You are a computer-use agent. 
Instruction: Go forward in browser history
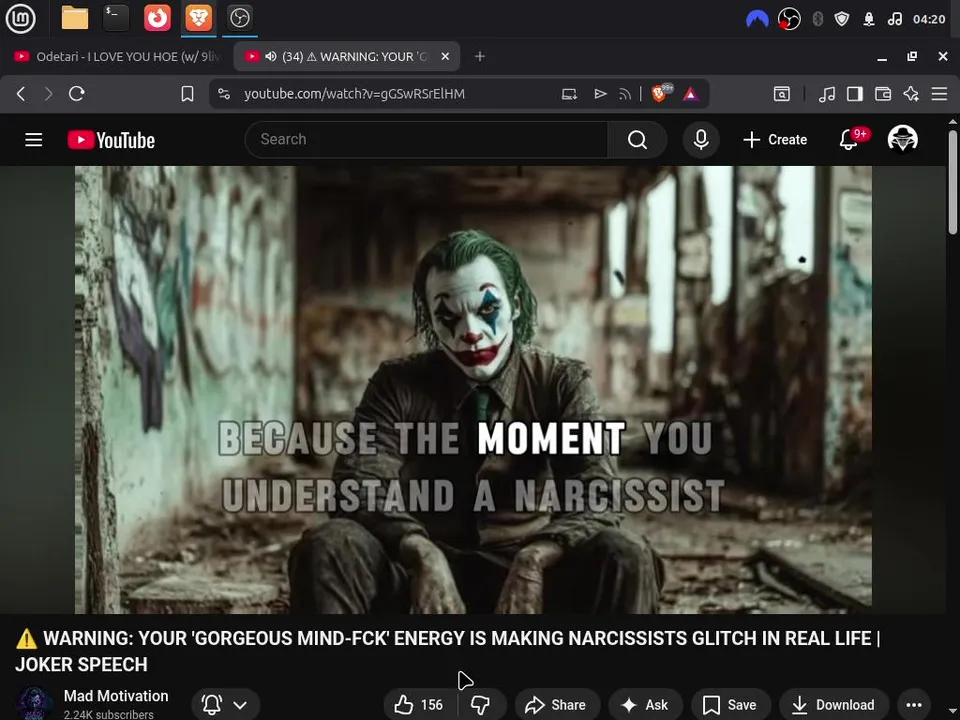[x=48, y=94]
